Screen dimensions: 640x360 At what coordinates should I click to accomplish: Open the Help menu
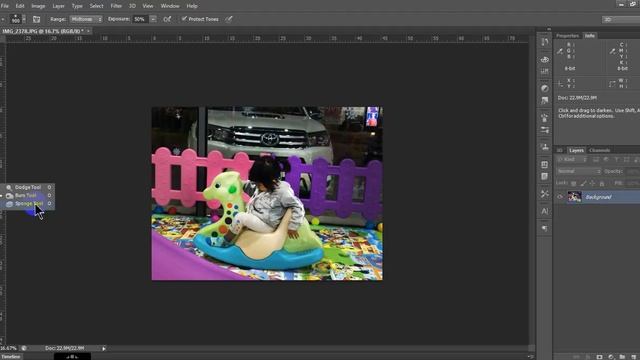[192, 6]
